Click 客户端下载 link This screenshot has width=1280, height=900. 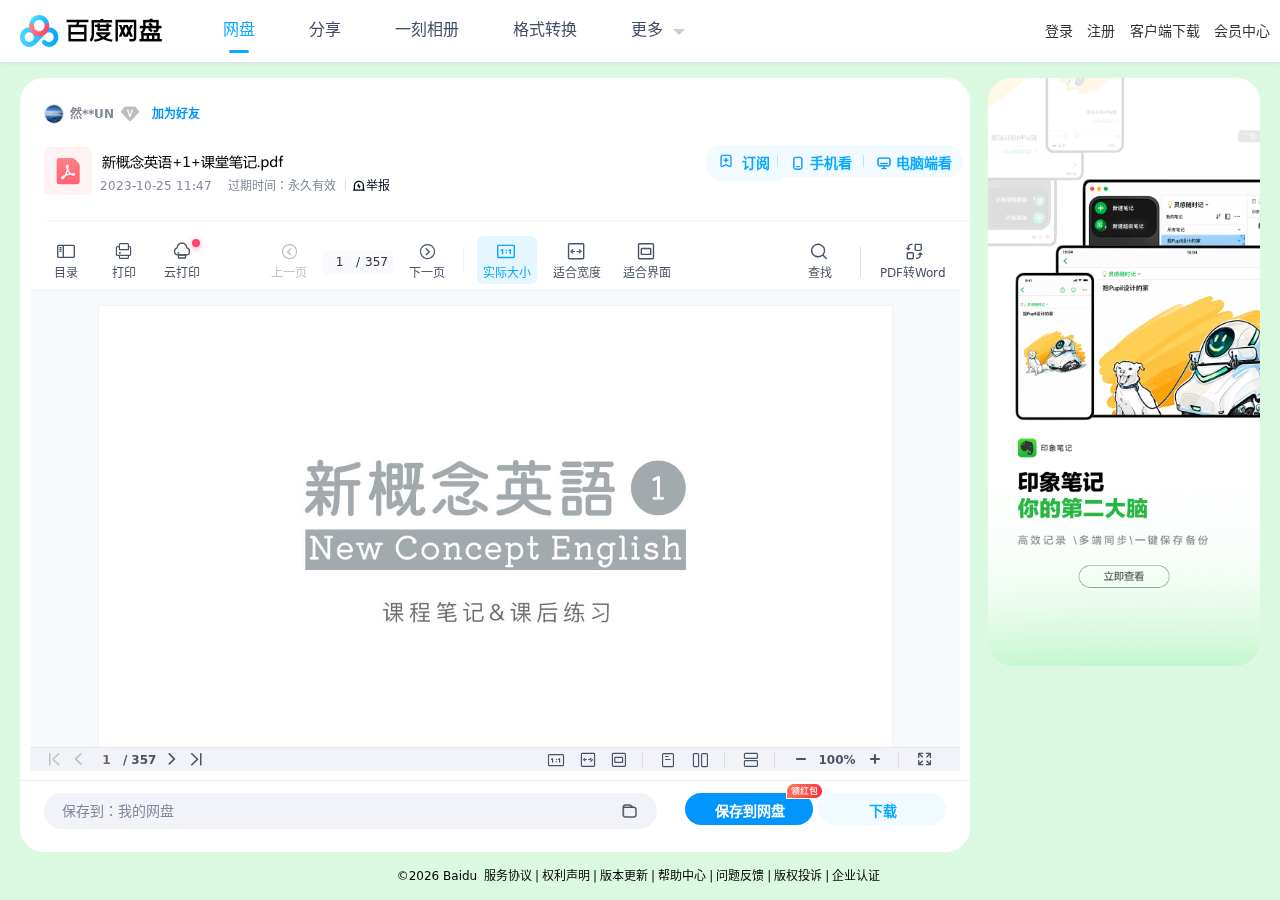click(1165, 31)
